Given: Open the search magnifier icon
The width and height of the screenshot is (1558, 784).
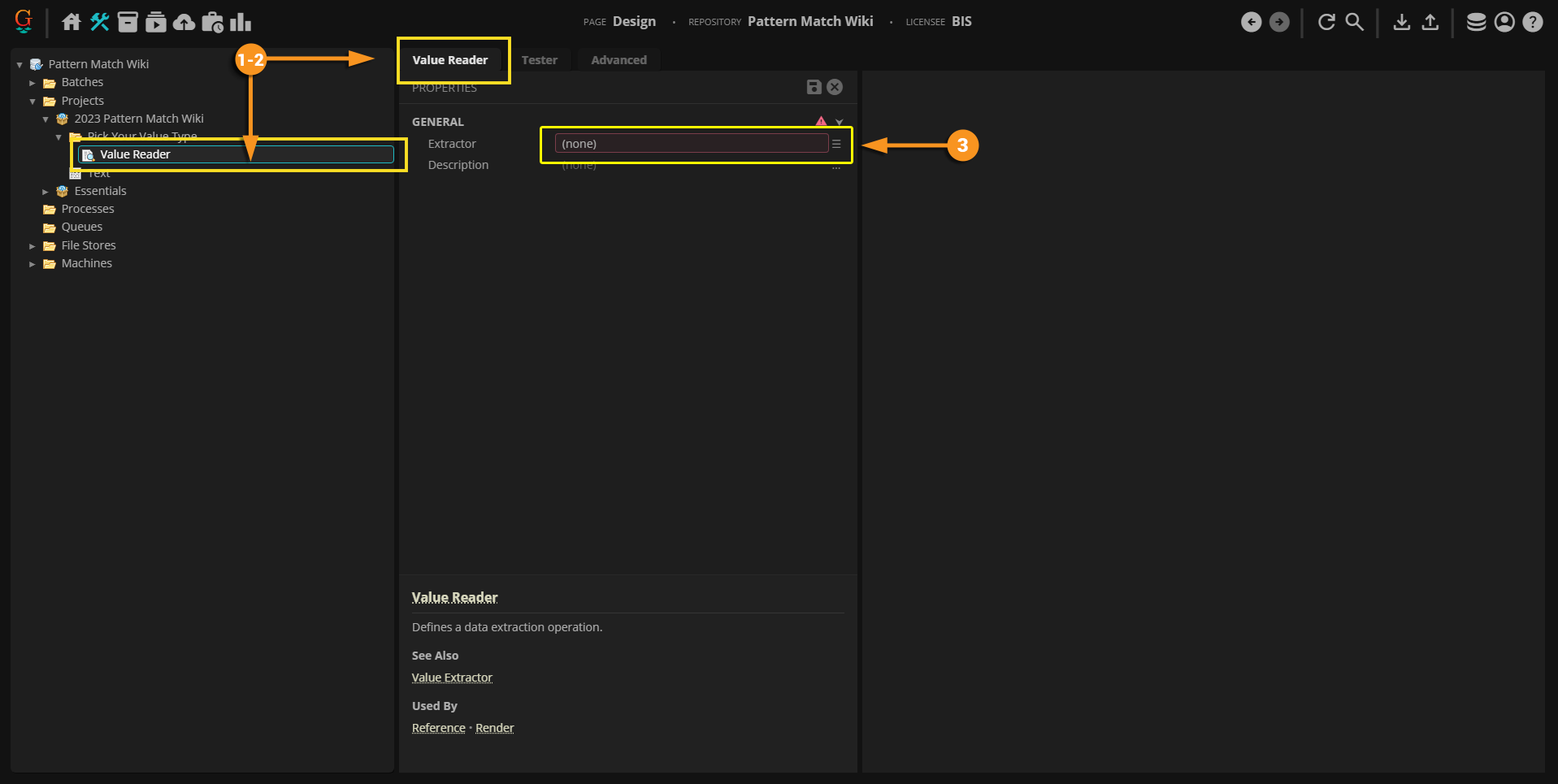Looking at the screenshot, I should pyautogui.click(x=1354, y=22).
